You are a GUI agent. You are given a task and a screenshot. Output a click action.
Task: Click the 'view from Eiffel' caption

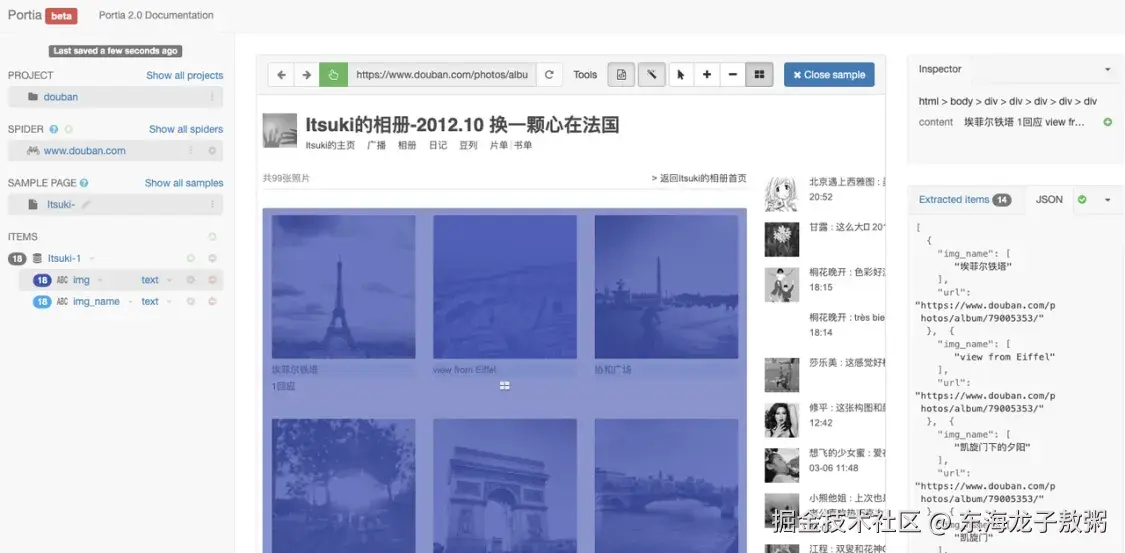click(463, 370)
